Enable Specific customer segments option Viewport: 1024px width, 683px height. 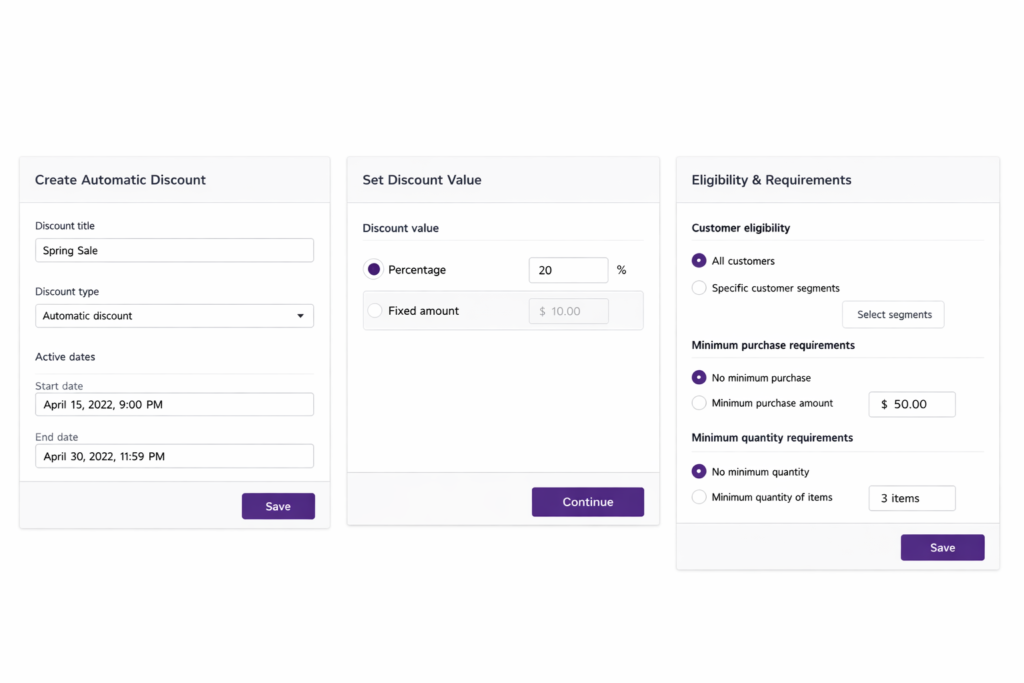(x=699, y=287)
